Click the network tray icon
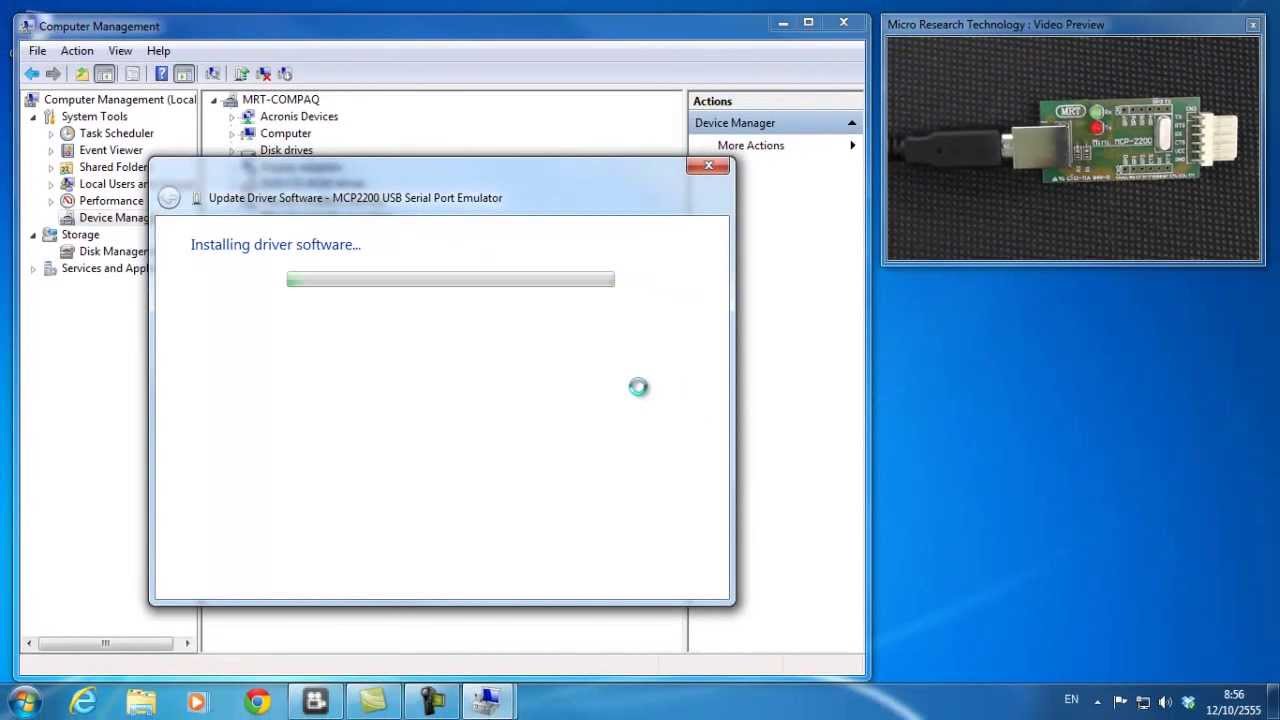 point(1143,702)
